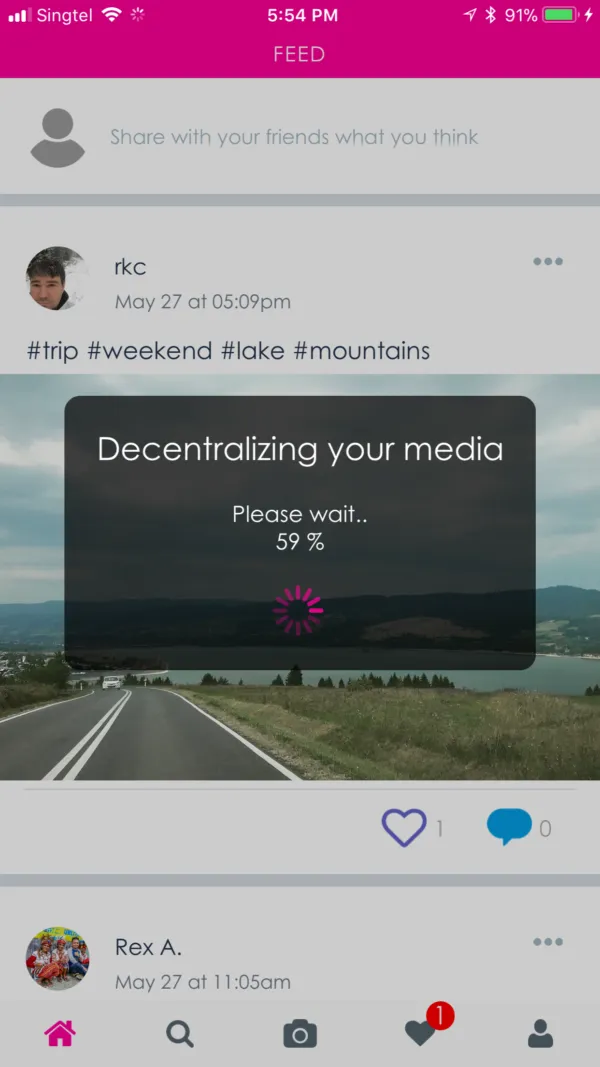
Task: Open the Profile person tab icon
Action: (x=540, y=1034)
